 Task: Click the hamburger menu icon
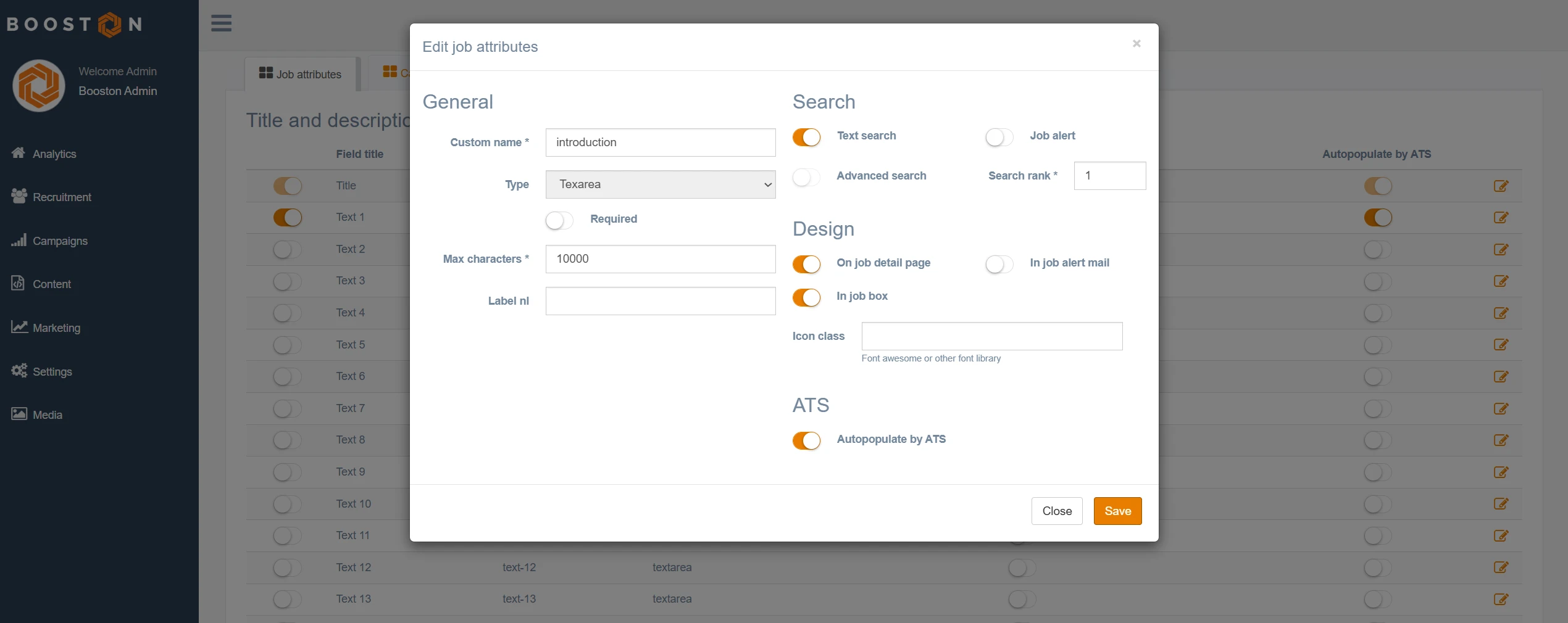[221, 23]
